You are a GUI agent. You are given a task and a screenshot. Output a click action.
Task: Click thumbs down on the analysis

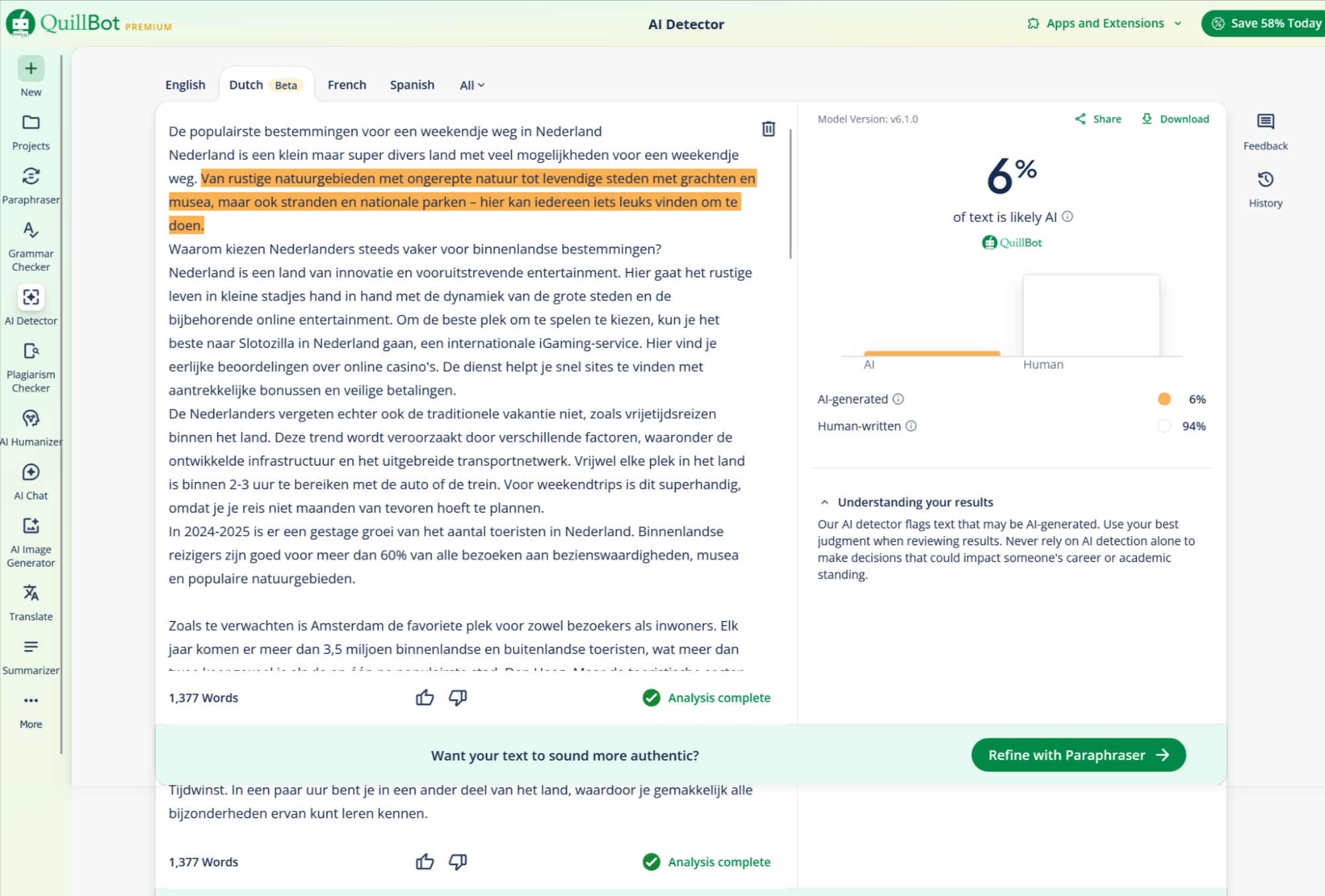click(457, 697)
